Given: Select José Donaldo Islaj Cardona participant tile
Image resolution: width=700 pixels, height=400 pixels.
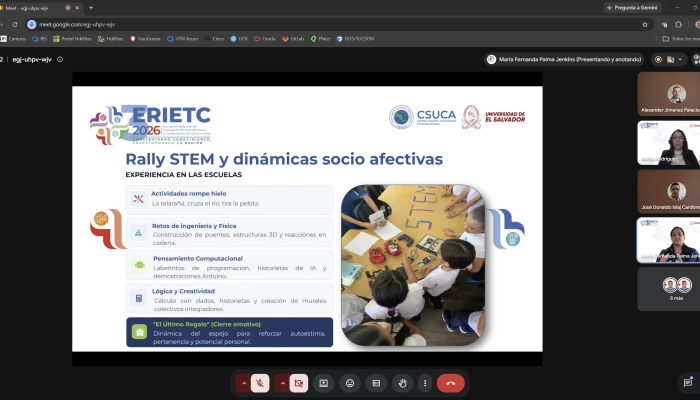Looking at the screenshot, I should [x=669, y=192].
